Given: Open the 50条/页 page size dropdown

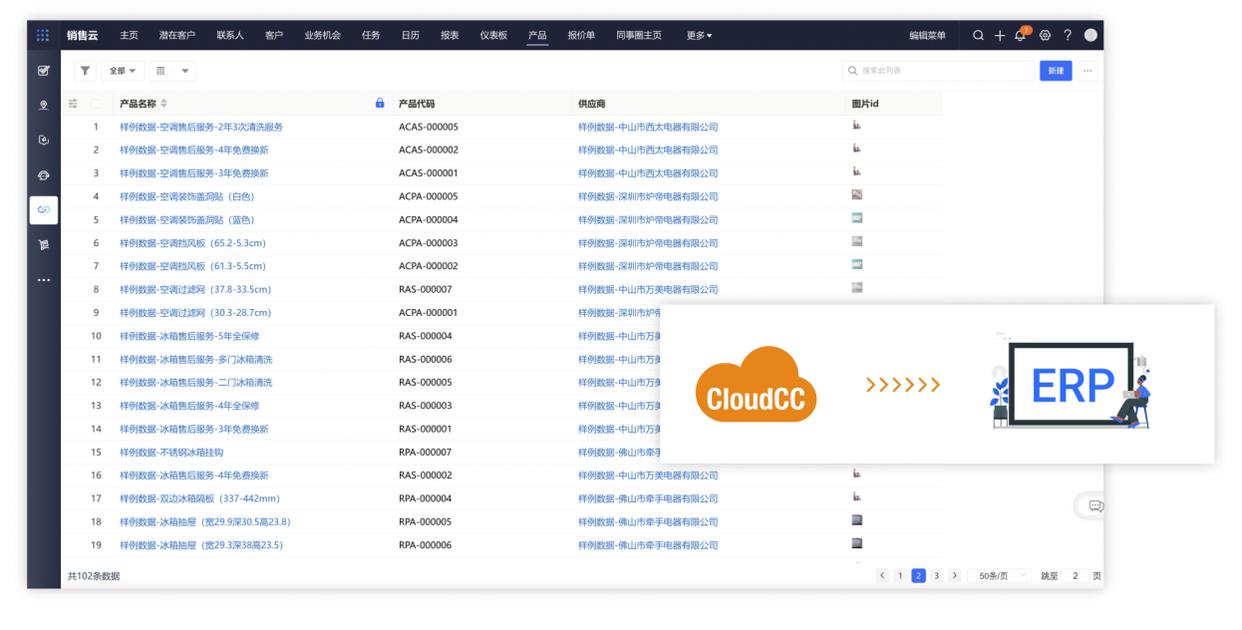Looking at the screenshot, I should tap(1001, 576).
